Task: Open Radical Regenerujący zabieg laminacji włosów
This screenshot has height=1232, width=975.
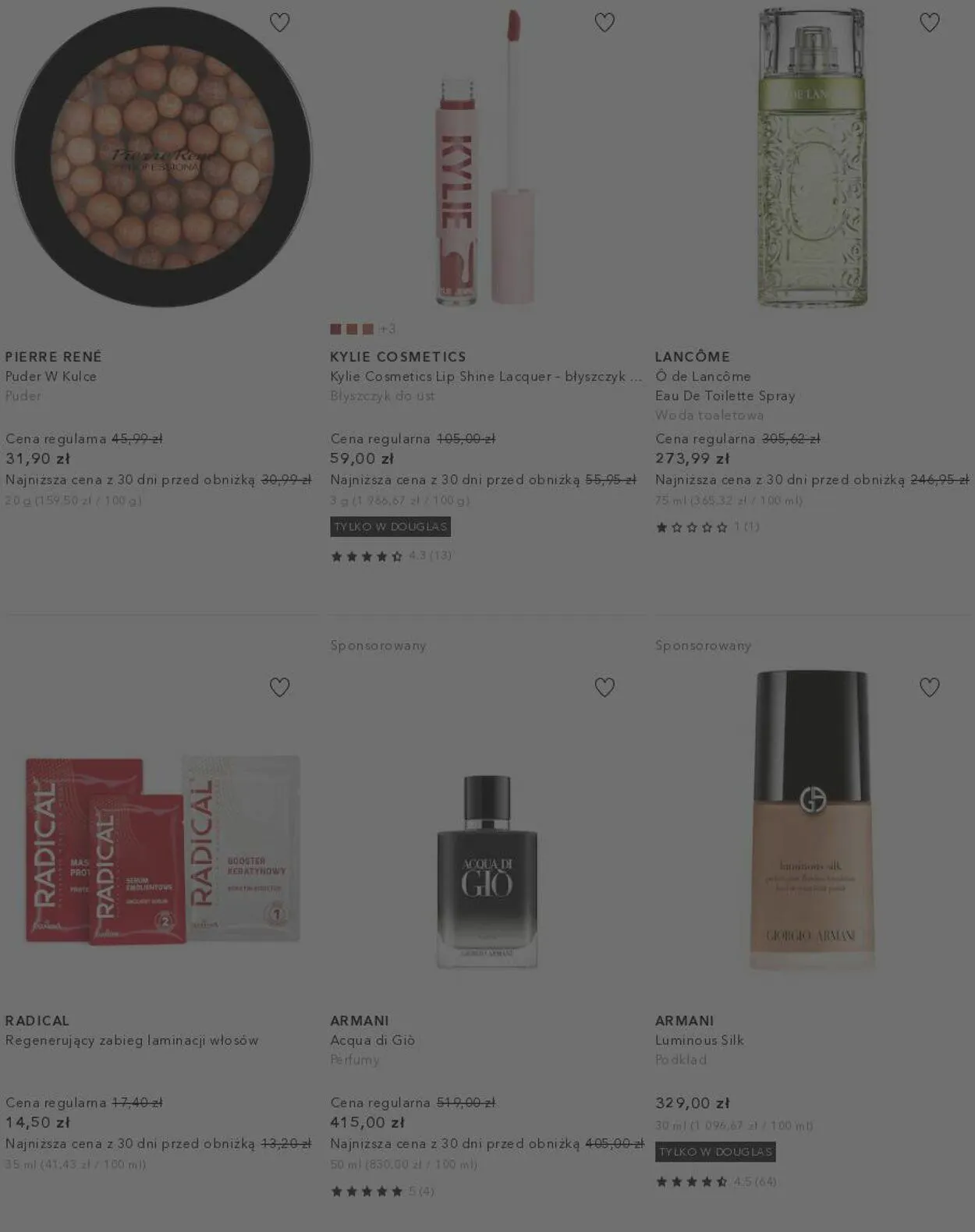Action: point(131,1040)
